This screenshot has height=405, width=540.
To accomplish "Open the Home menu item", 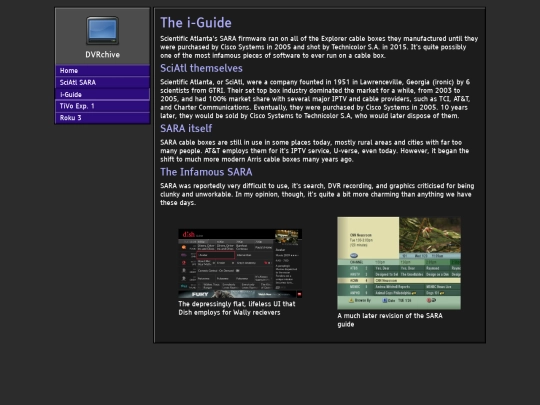I will 102,71.
